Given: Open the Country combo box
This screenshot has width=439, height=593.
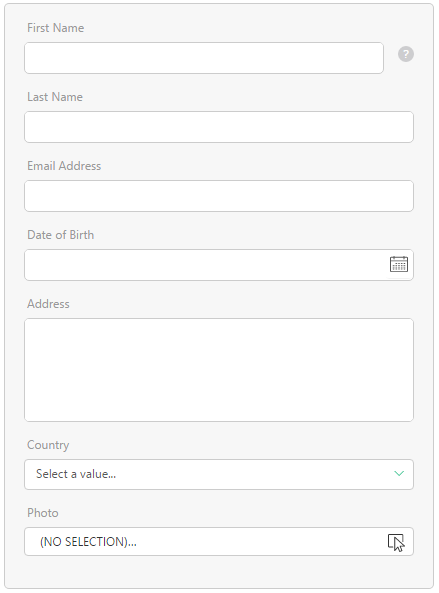Looking at the screenshot, I should [x=219, y=474].
